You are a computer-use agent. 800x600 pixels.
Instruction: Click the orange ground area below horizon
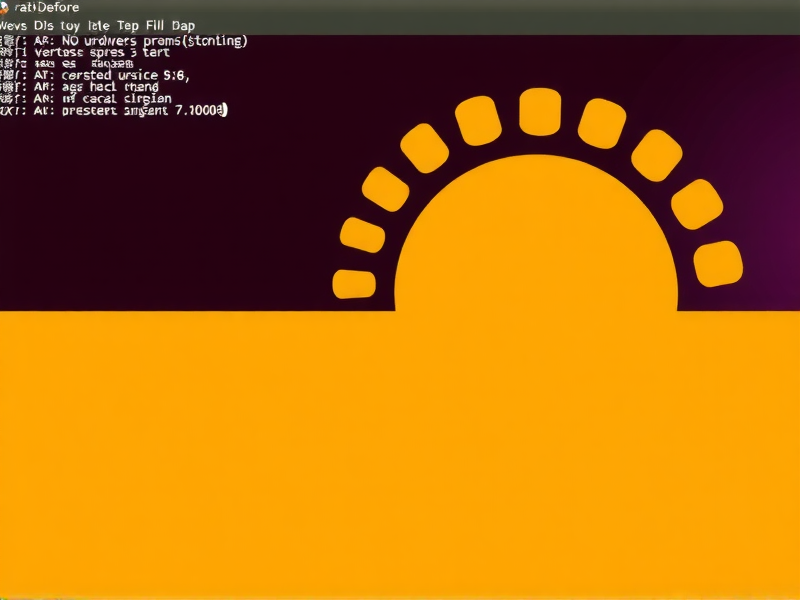(x=400, y=450)
